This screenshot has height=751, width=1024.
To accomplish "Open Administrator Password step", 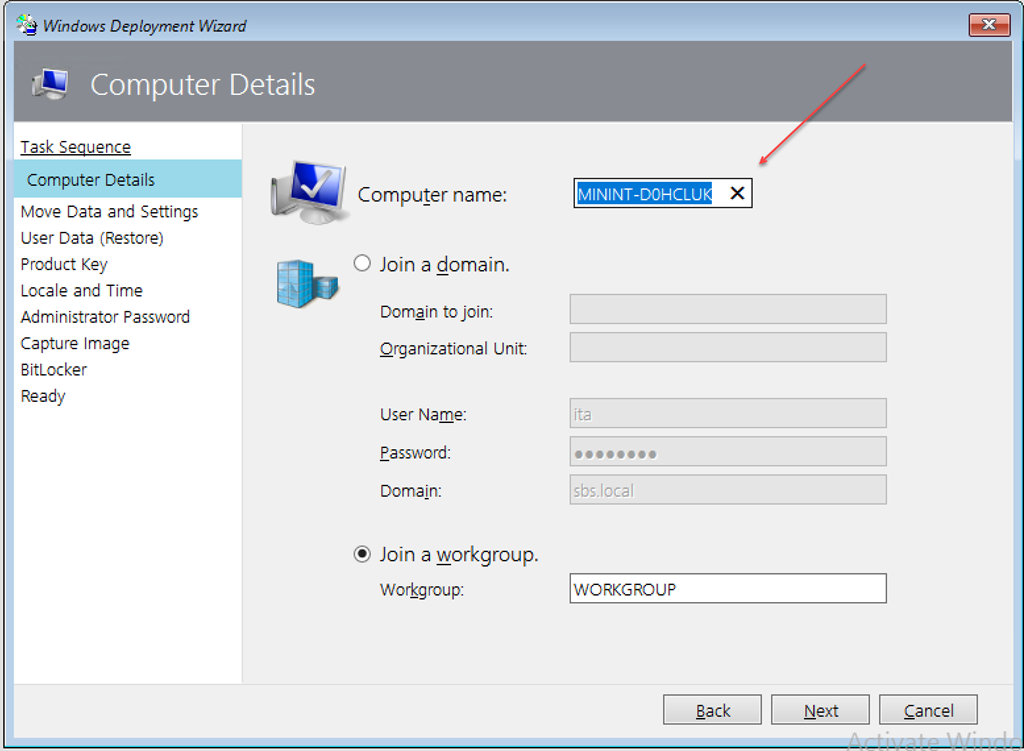I will (105, 317).
